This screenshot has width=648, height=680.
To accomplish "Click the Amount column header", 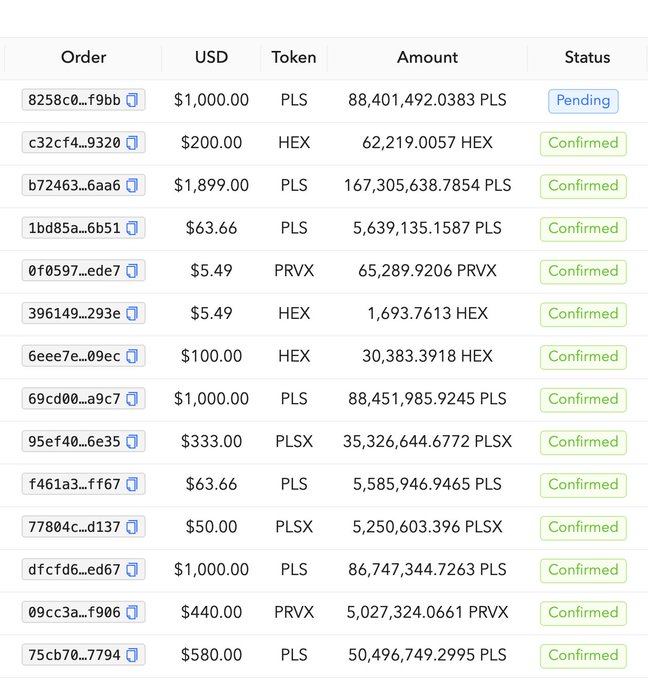I will [x=427, y=57].
